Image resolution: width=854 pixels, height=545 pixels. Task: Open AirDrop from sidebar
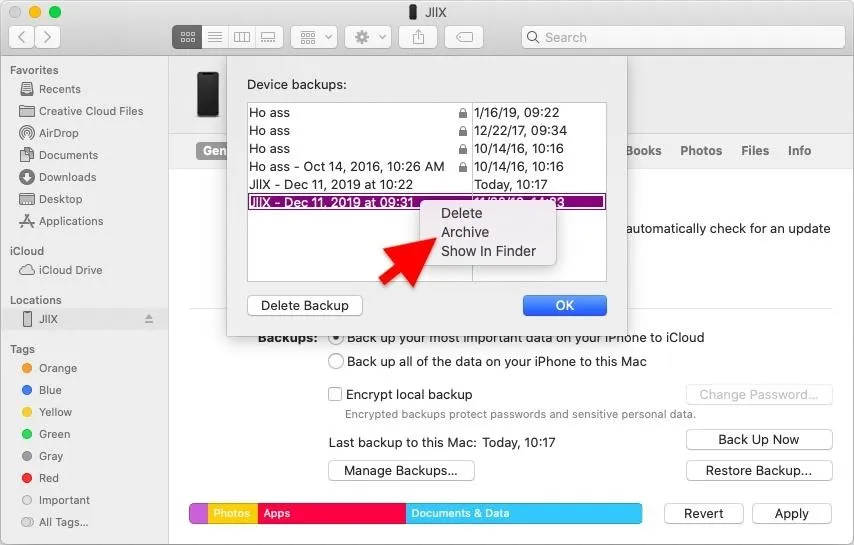tap(49, 133)
